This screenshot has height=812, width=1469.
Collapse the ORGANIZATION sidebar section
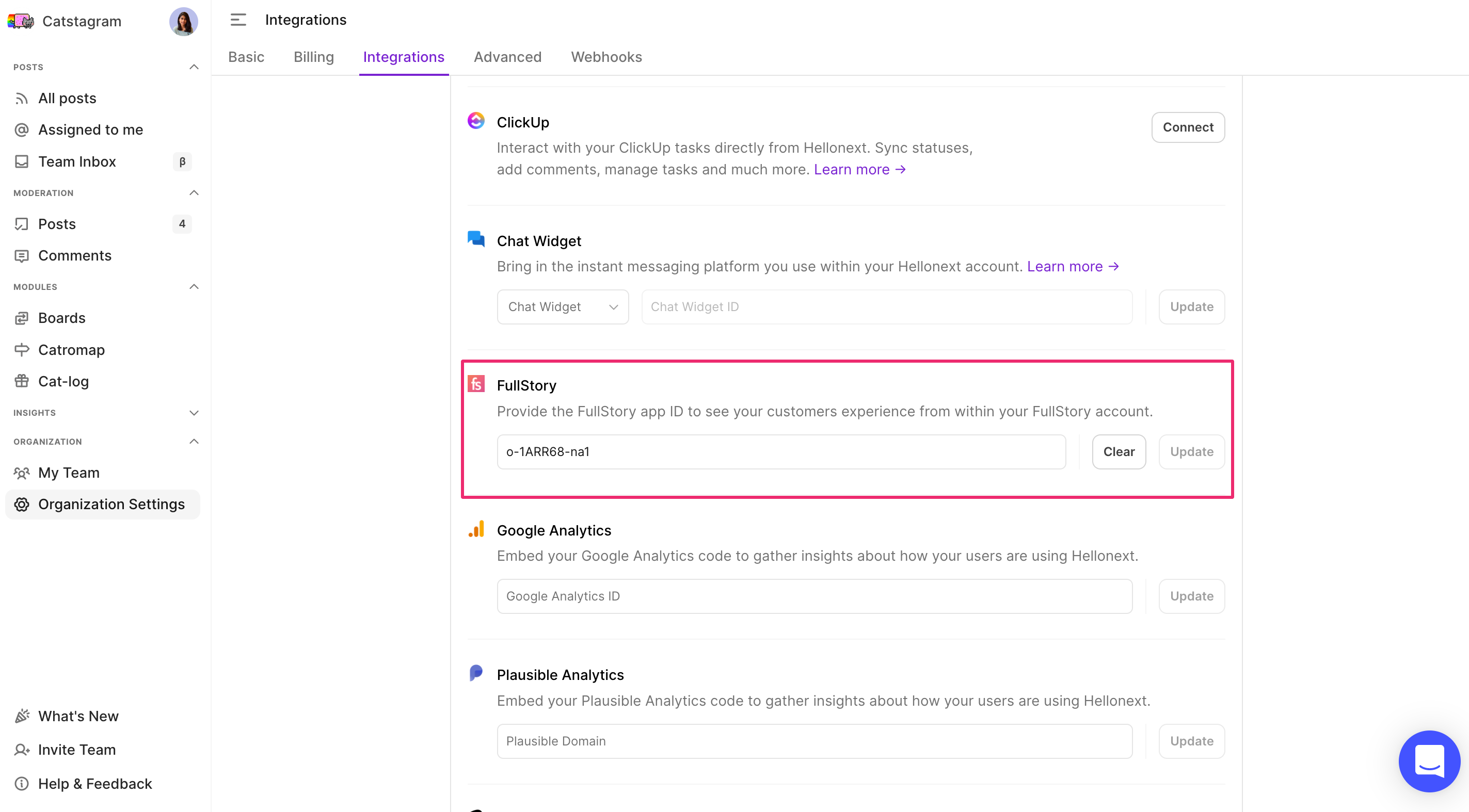tap(194, 442)
